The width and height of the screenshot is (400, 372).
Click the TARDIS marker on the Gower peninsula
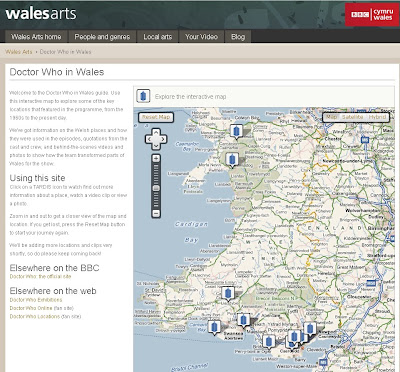214,327
